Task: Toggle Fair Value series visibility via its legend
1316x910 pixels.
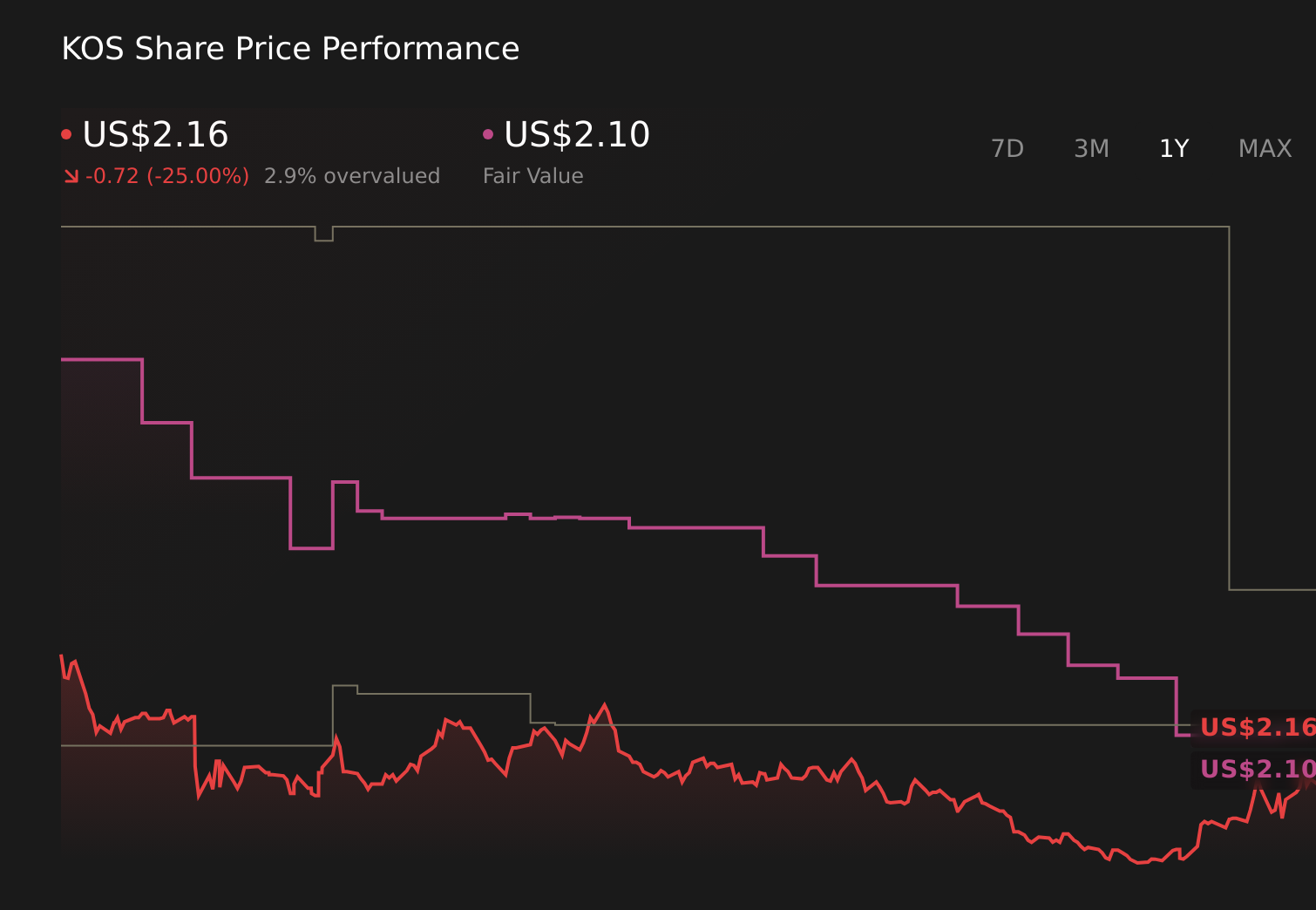Action: (x=578, y=135)
